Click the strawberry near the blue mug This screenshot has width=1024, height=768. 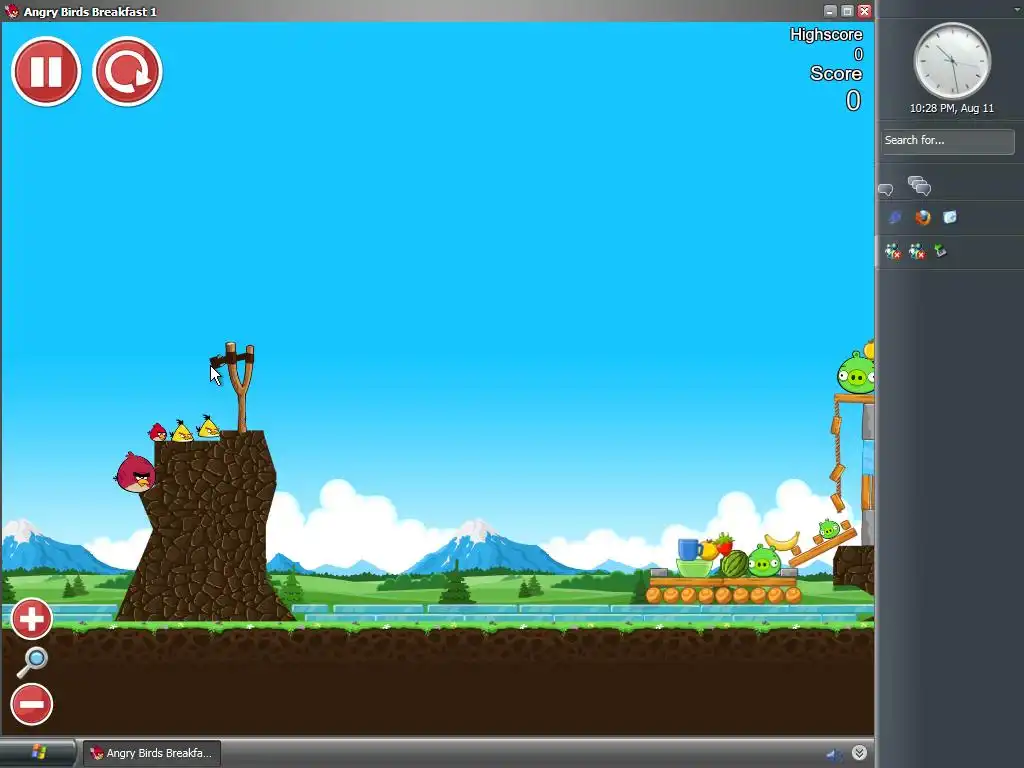coord(724,543)
